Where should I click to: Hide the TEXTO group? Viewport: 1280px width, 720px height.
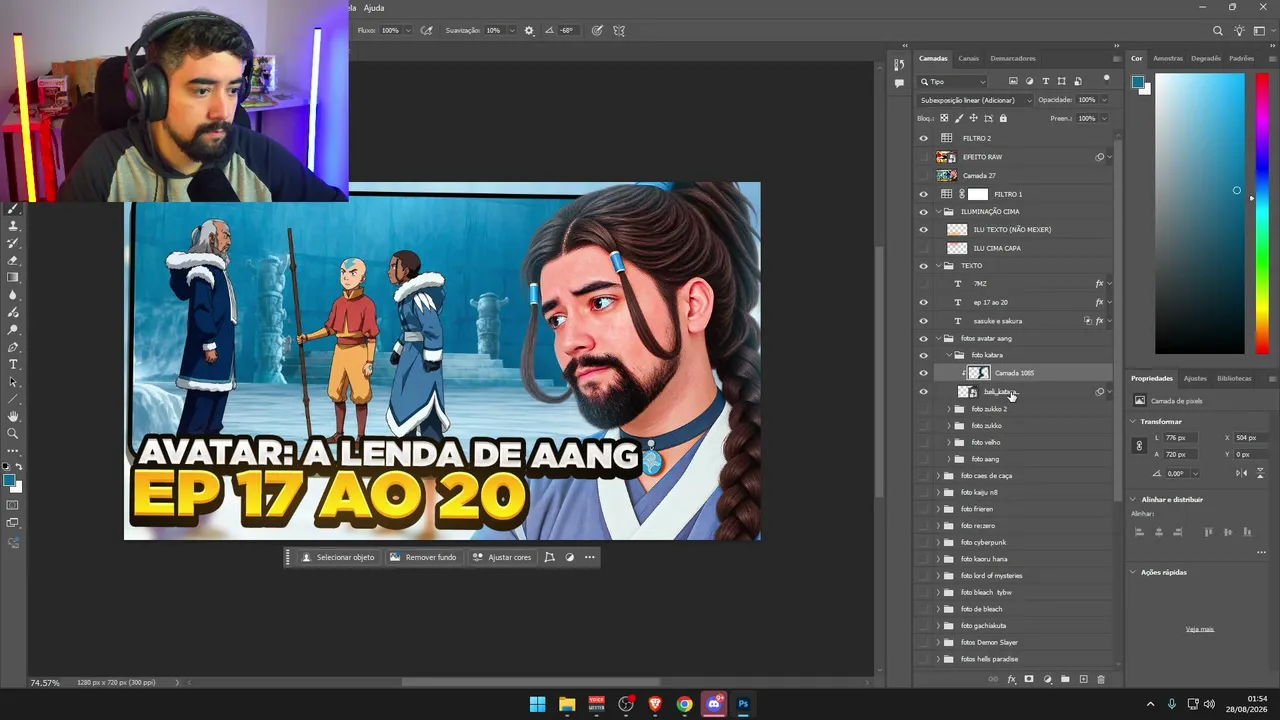[923, 266]
